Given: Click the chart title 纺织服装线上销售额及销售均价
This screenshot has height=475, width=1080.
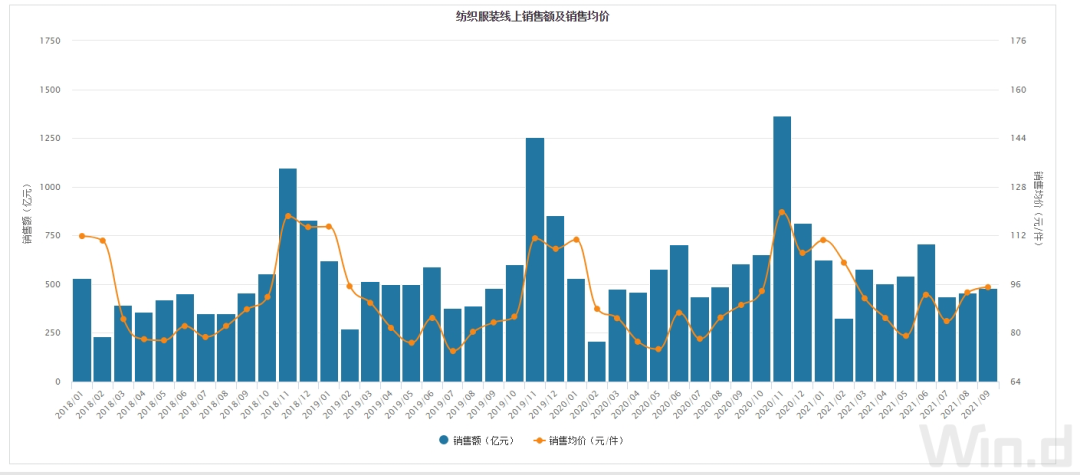Looking at the screenshot, I should 539,17.
